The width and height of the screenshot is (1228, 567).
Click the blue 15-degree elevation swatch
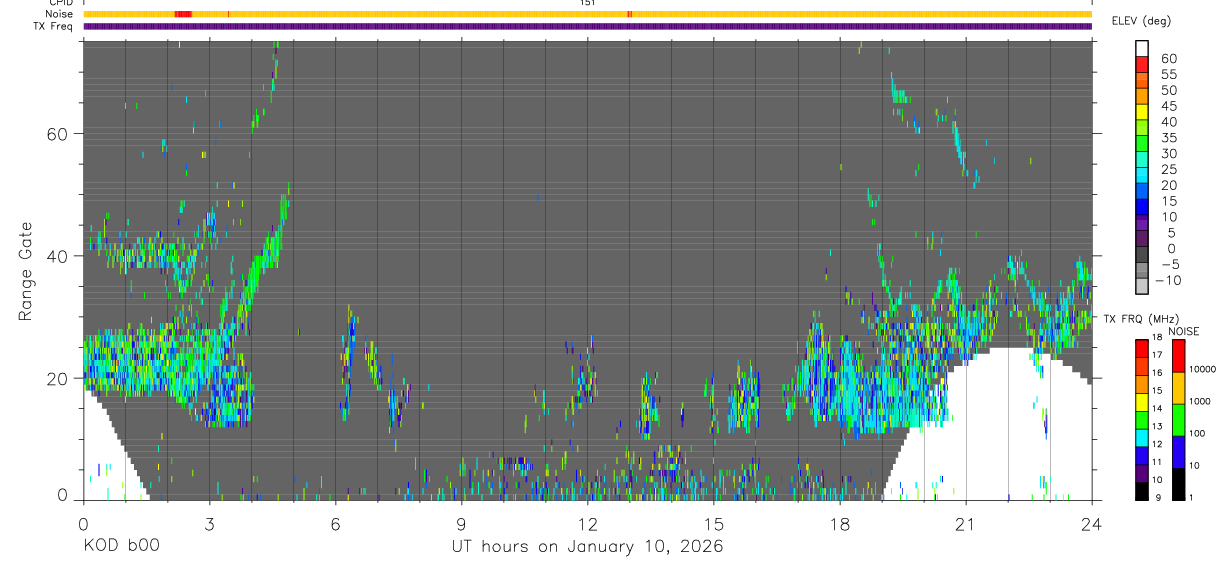tap(1142, 206)
